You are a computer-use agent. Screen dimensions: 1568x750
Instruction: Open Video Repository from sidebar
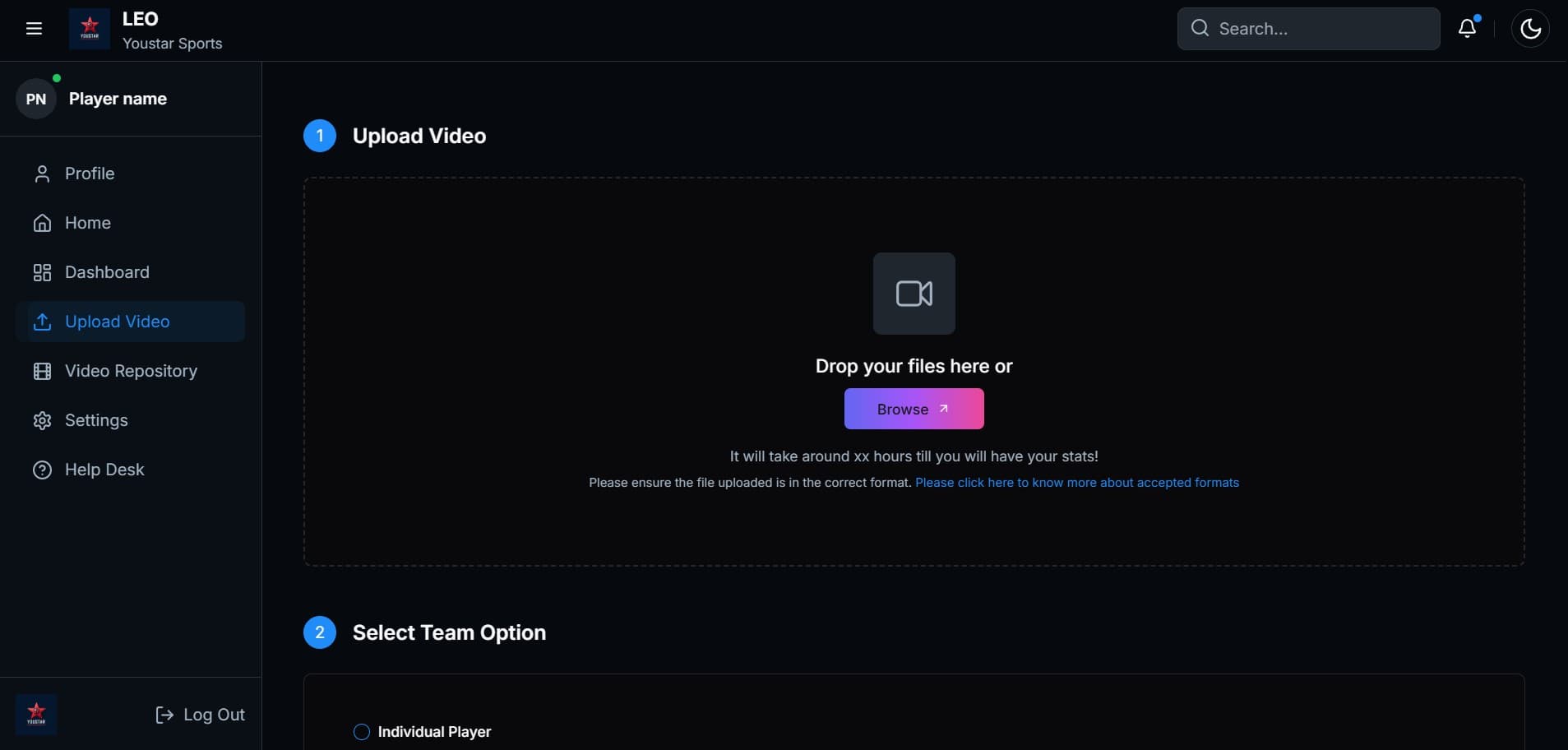point(131,371)
